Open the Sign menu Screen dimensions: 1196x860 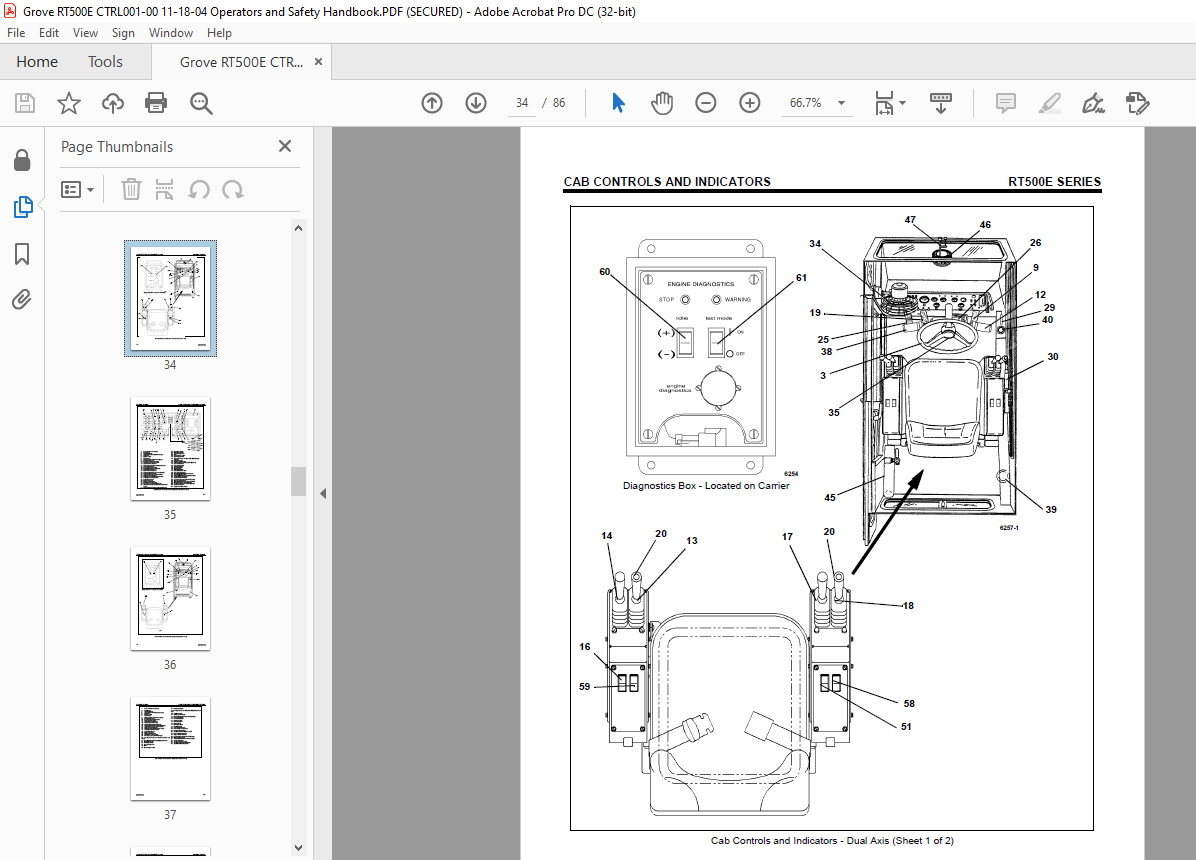[x=123, y=33]
